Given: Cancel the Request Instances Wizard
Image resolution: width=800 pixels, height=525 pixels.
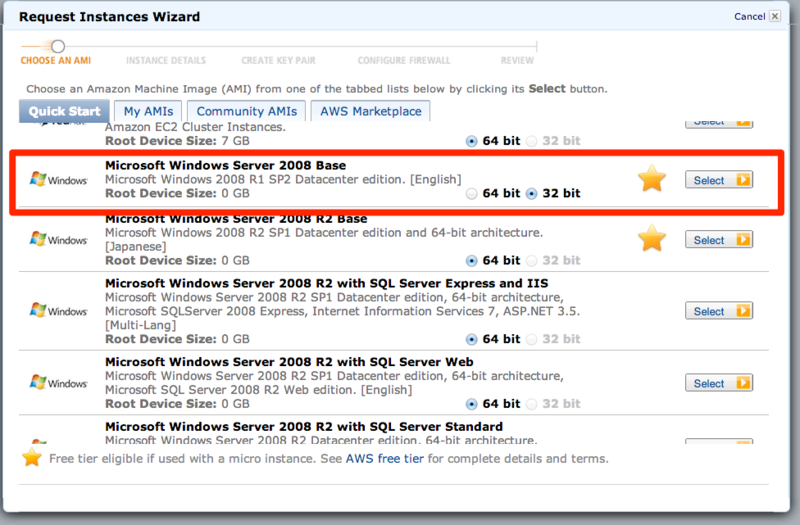Looking at the screenshot, I should (x=749, y=16).
